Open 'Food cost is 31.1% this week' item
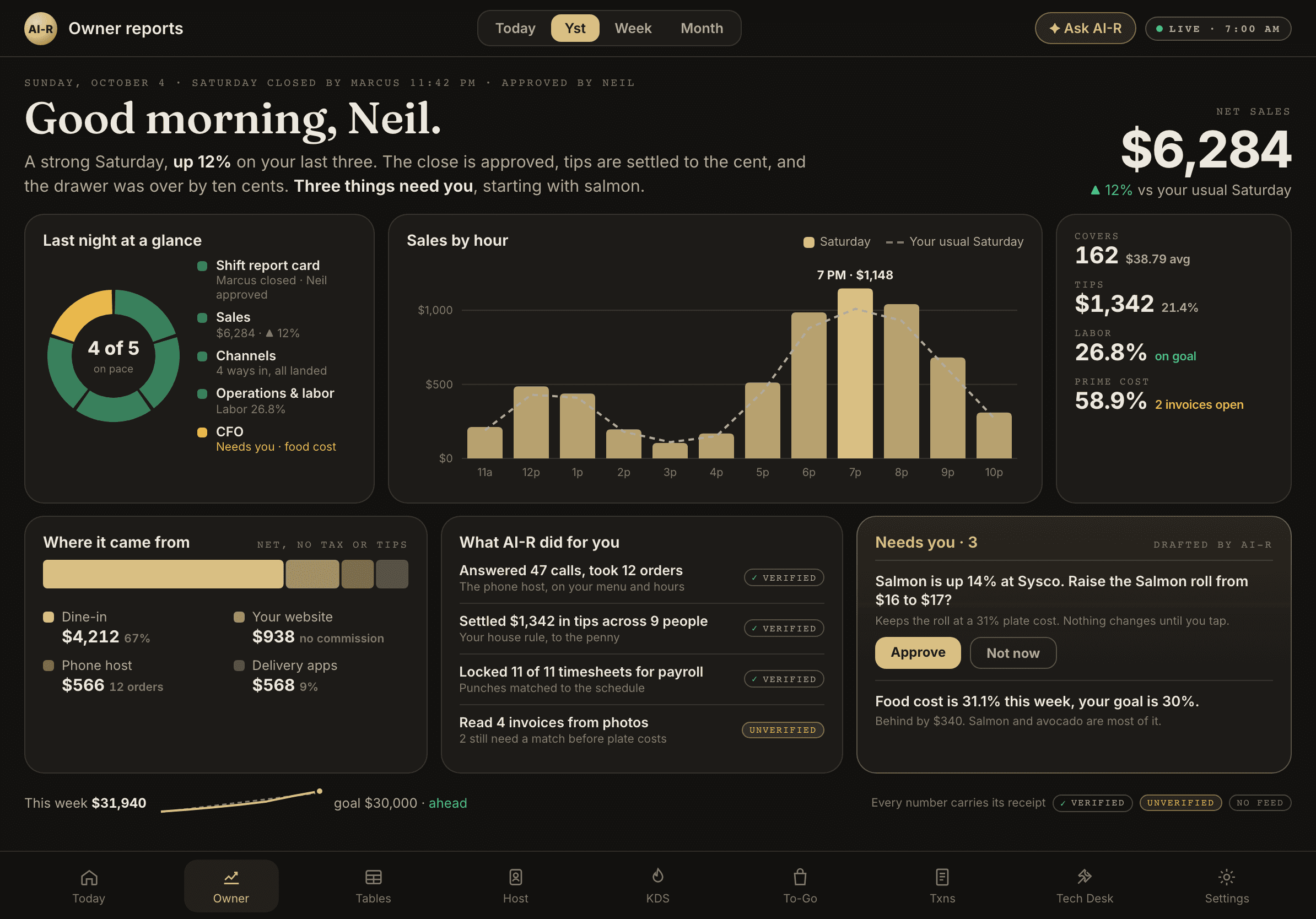1316x919 pixels. tap(1074, 710)
